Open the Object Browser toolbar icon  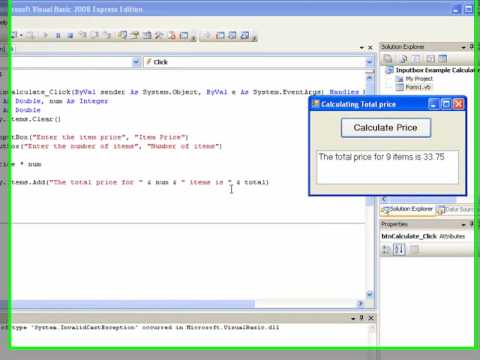[x=147, y=35]
